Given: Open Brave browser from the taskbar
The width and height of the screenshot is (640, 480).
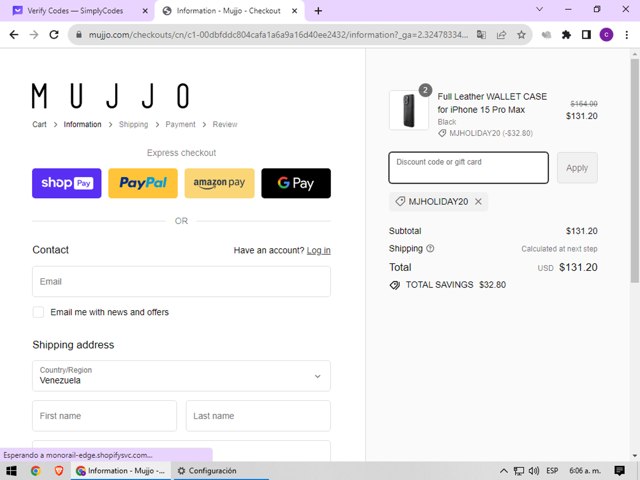Looking at the screenshot, I should pyautogui.click(x=59, y=471).
